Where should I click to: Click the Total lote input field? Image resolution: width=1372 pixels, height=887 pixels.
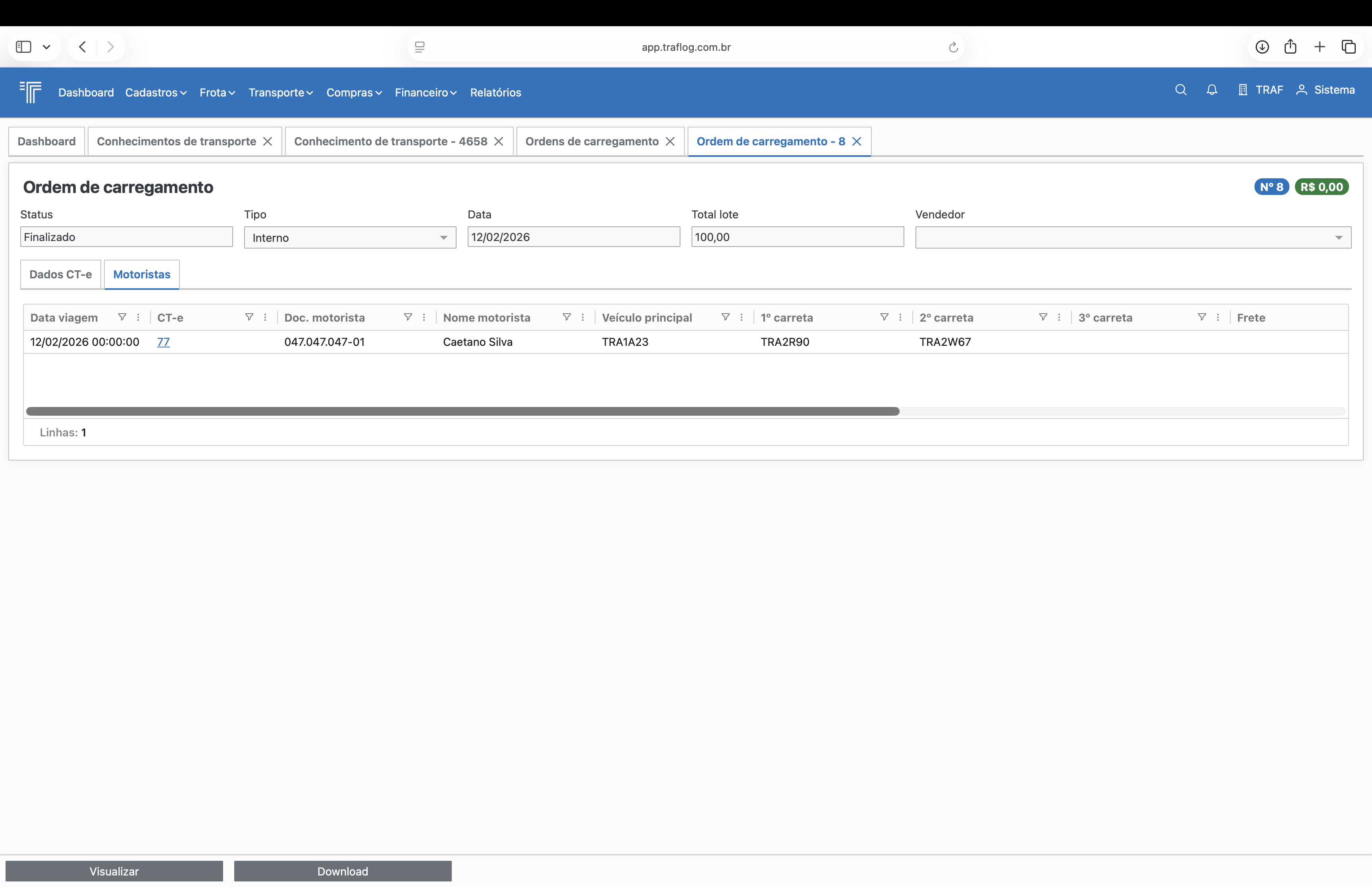(797, 237)
